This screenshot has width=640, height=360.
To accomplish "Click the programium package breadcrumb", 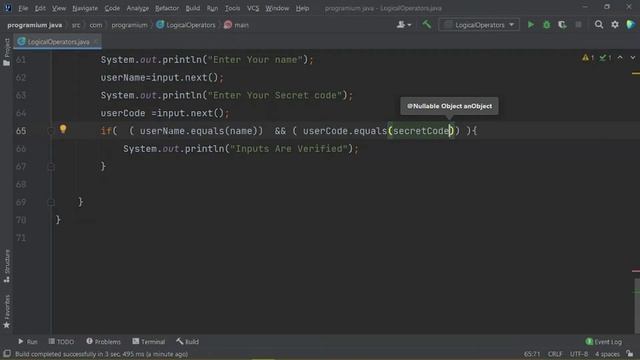I will [129, 25].
